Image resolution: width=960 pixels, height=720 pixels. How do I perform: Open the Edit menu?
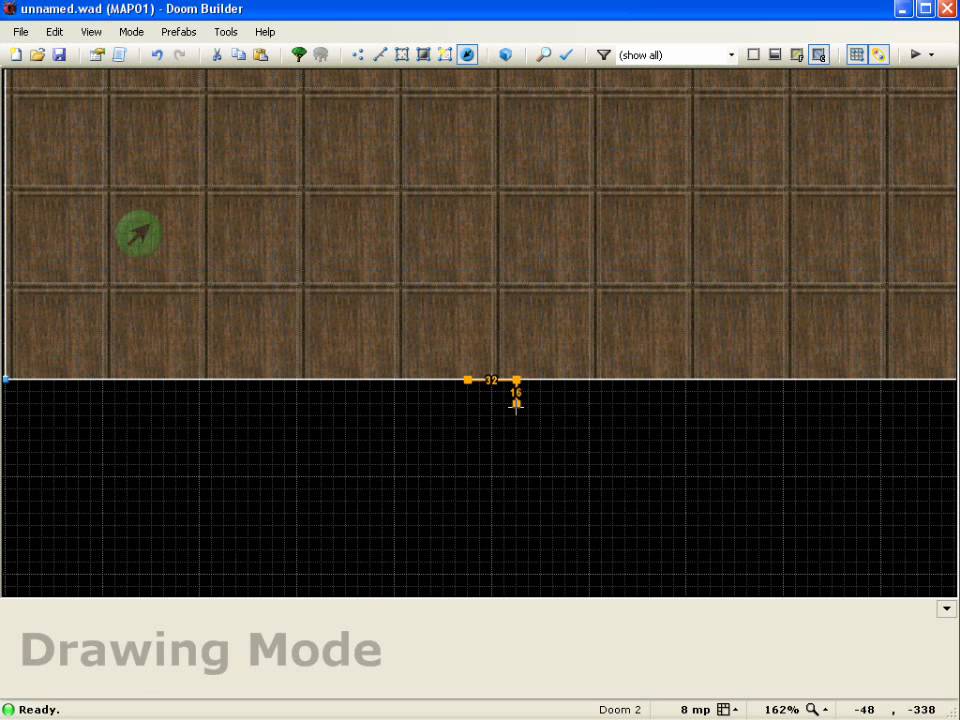(54, 32)
